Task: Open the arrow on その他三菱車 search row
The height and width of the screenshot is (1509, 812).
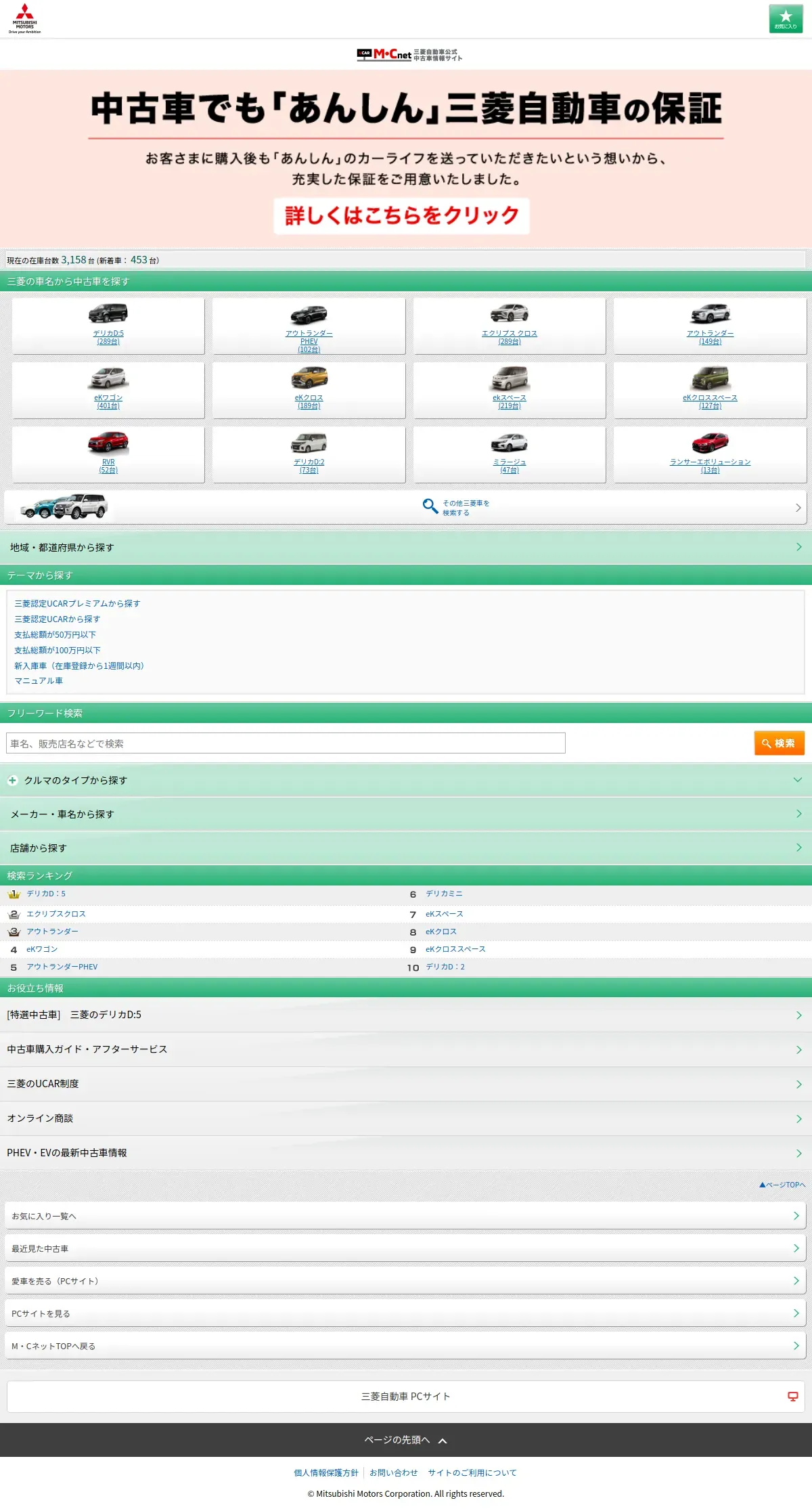Action: 798,507
